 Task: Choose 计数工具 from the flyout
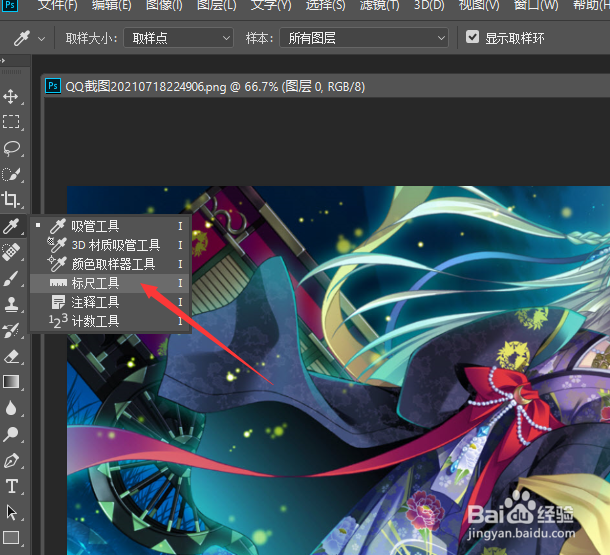tap(109, 321)
